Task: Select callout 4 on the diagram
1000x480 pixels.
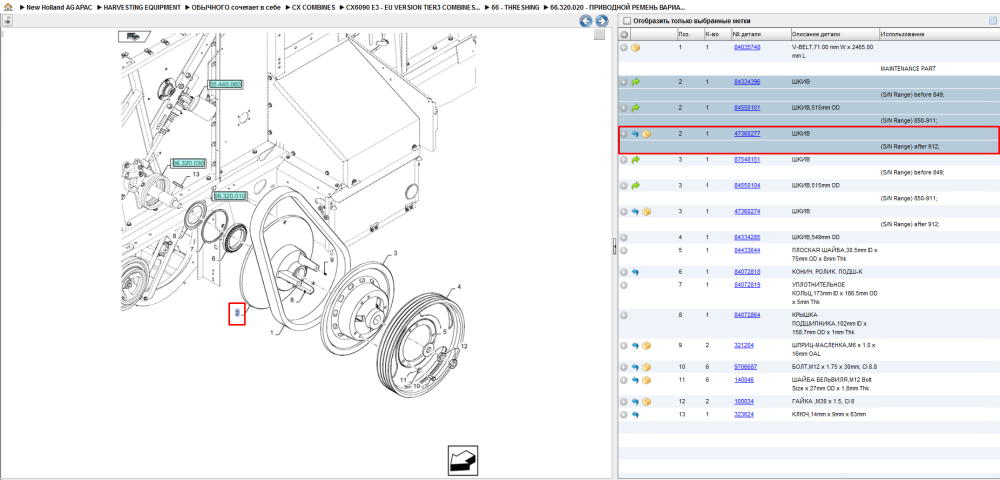Action: [x=459, y=287]
